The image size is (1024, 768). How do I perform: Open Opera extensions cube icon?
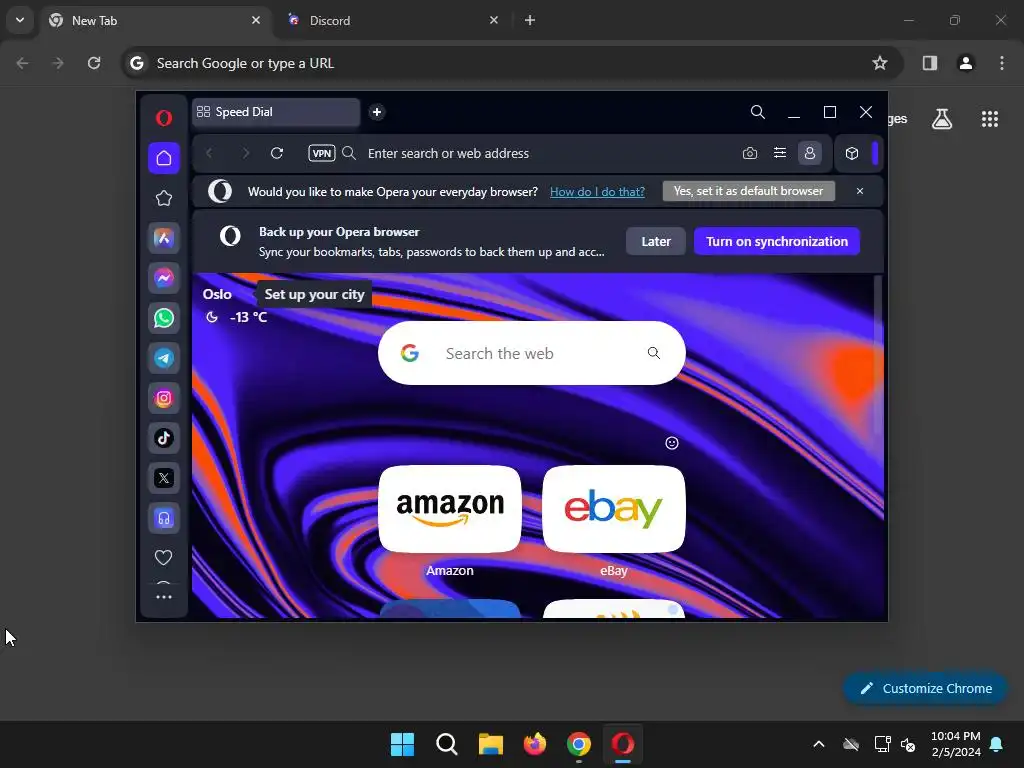click(852, 153)
